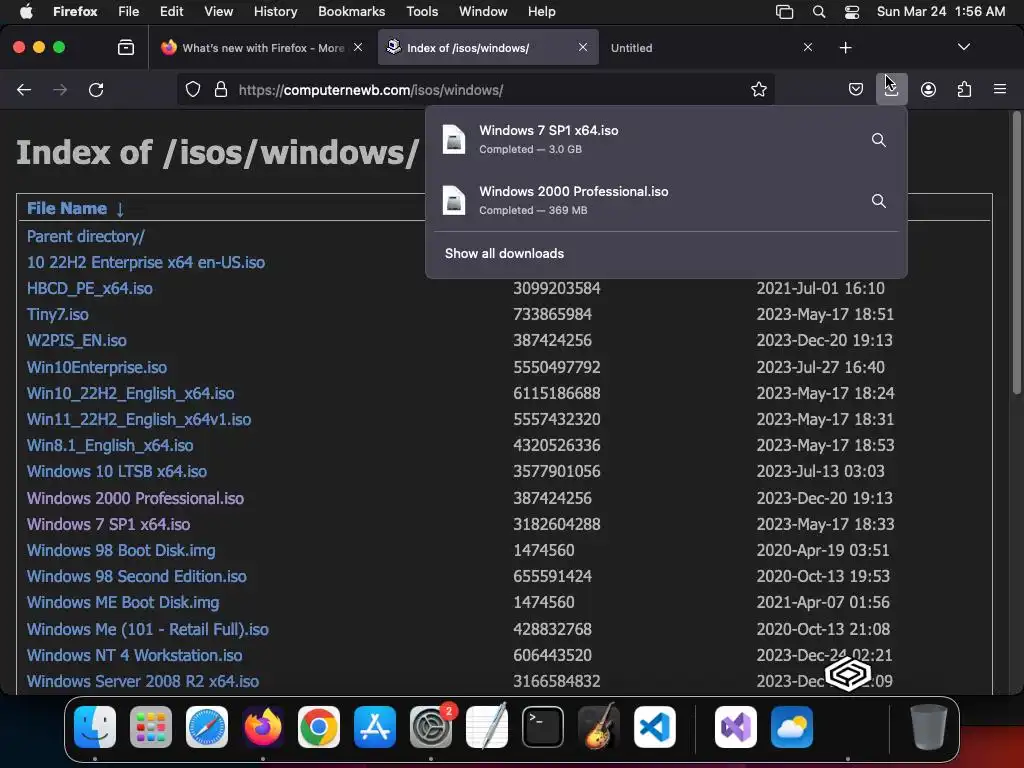Image resolution: width=1024 pixels, height=768 pixels.
Task: Download Win11_22H2_English_x64v1.iso
Action: tap(139, 419)
